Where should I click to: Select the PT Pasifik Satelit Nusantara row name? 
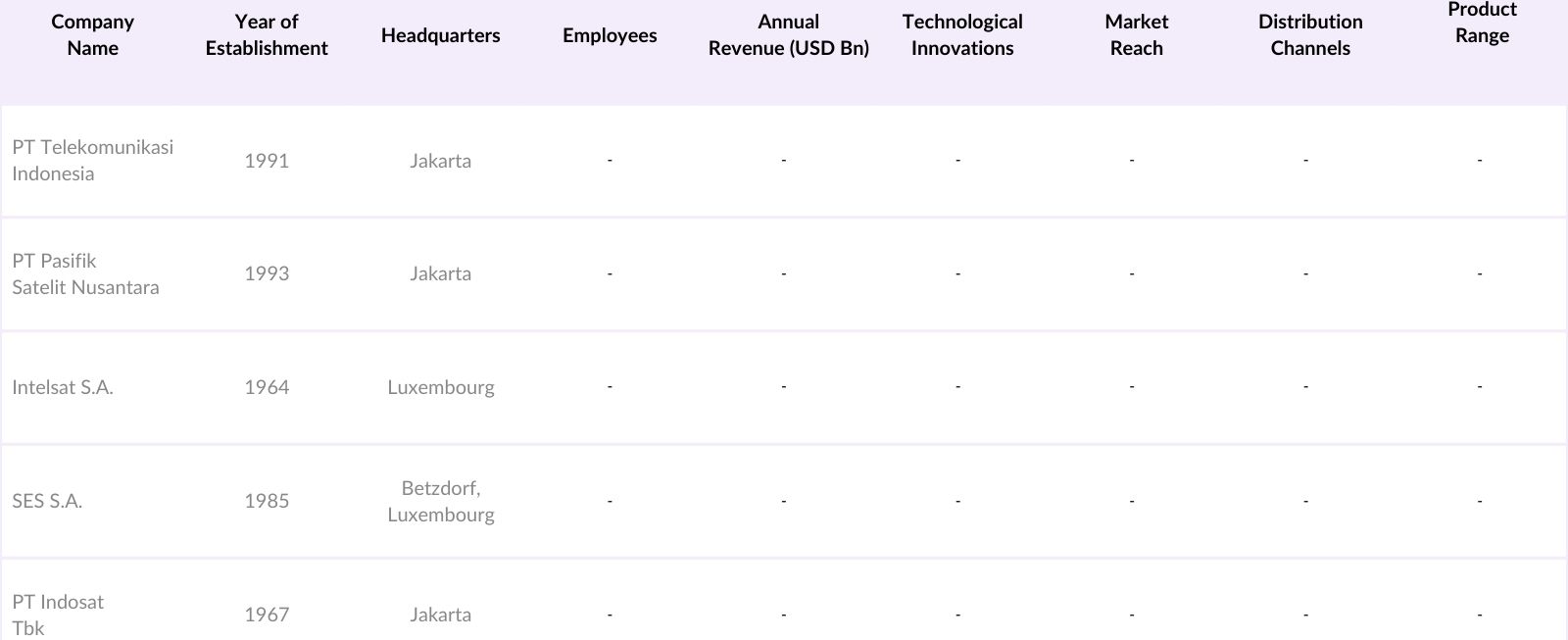(85, 273)
